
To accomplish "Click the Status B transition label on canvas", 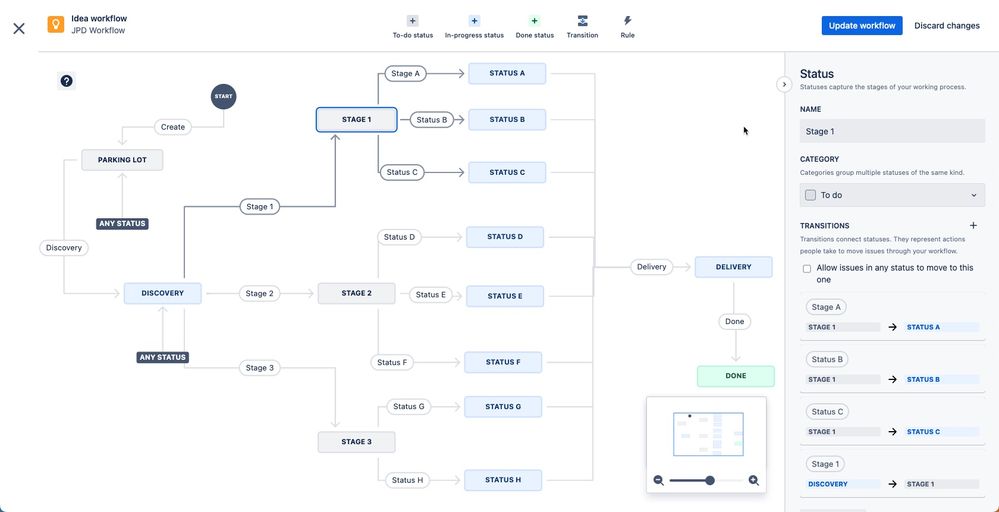I will 432,119.
